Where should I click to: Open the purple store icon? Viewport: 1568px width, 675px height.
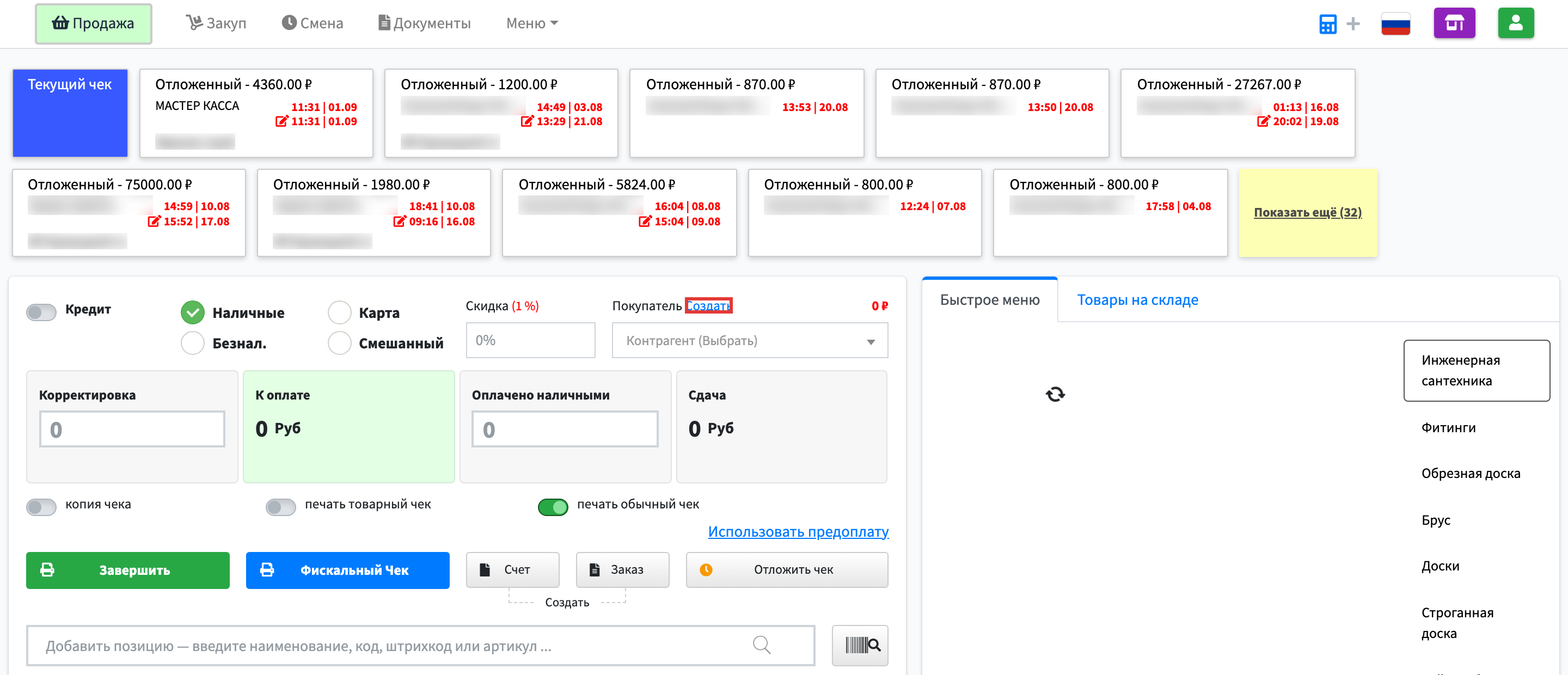[x=1454, y=23]
